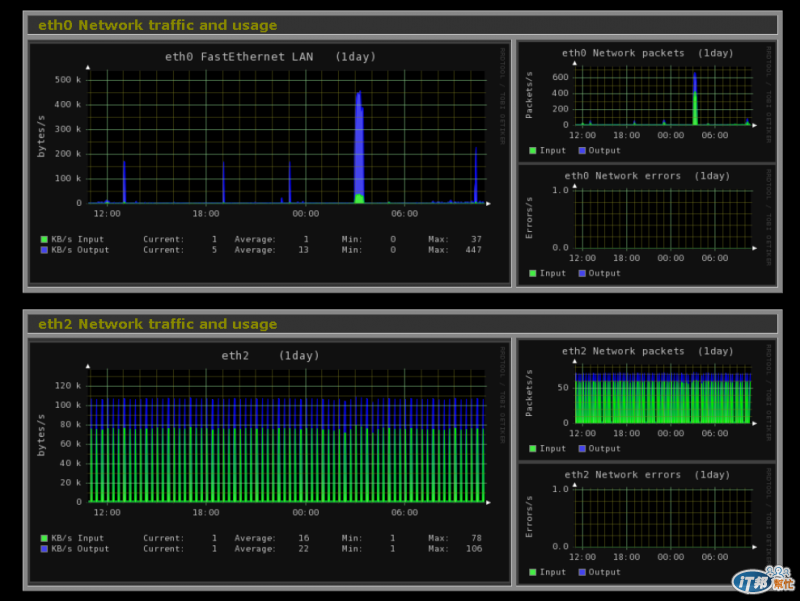The height and width of the screenshot is (601, 800).
Task: Open the eth2 Network packets graph
Action: pyautogui.click(x=647, y=400)
